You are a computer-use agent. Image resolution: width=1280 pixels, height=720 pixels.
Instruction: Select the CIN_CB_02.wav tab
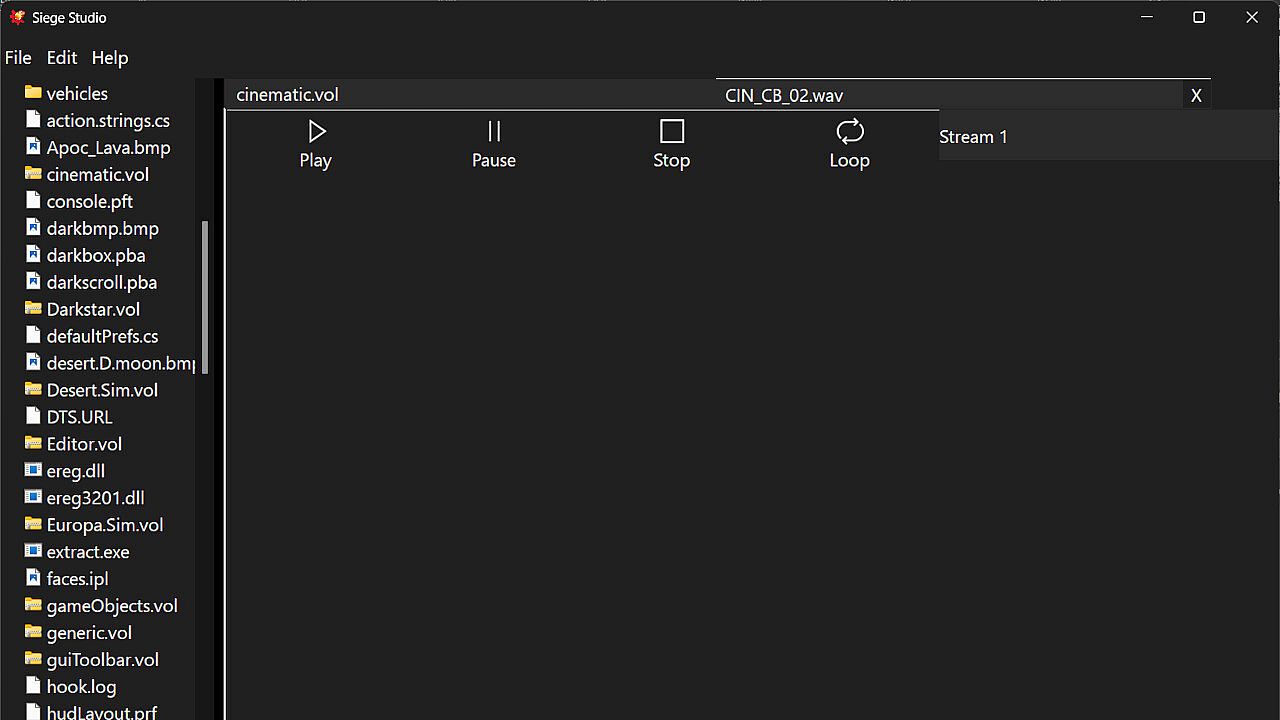coord(784,96)
